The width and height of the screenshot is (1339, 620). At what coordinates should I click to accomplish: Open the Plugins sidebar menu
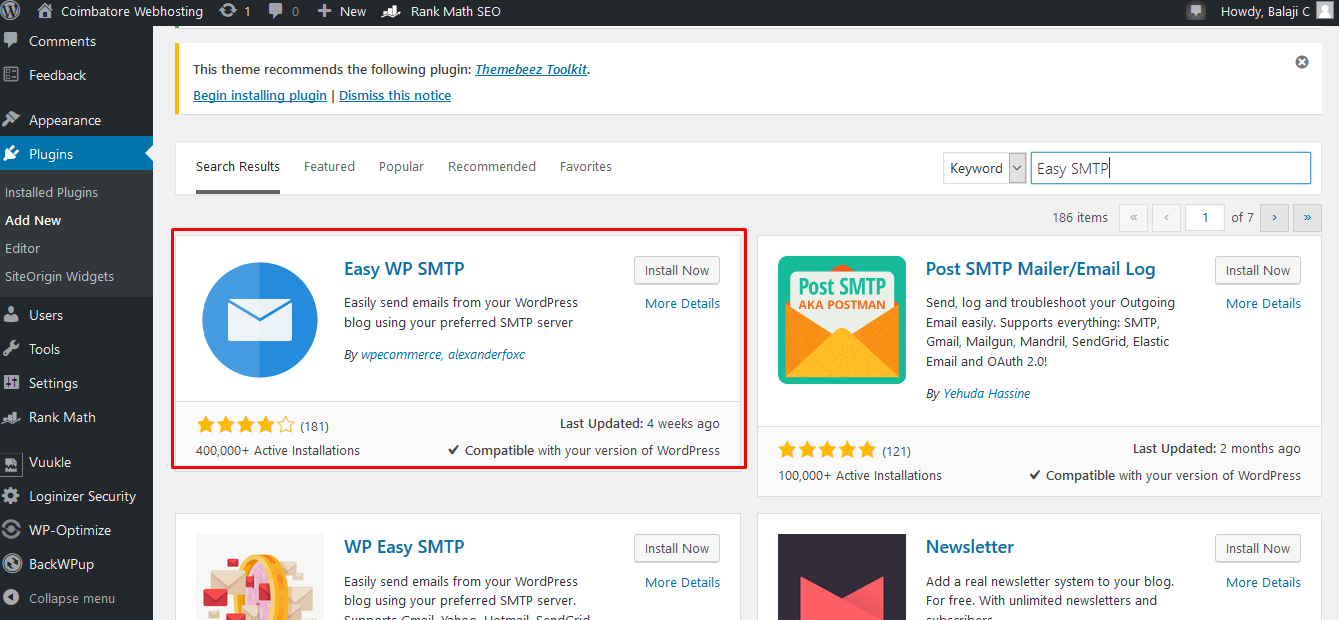click(76, 154)
